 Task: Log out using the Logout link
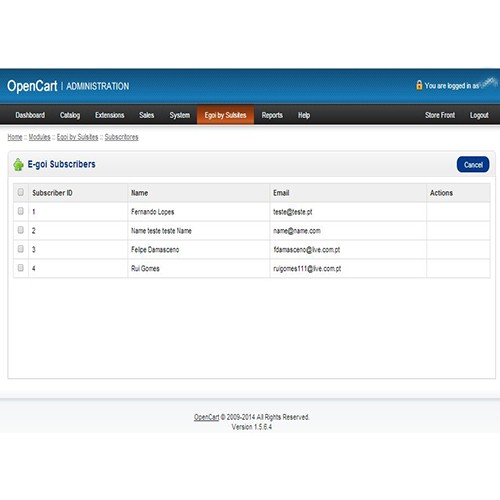(479, 115)
